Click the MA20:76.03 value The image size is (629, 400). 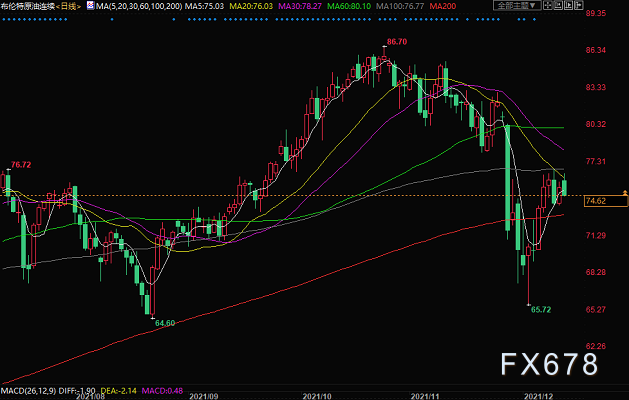point(251,6)
